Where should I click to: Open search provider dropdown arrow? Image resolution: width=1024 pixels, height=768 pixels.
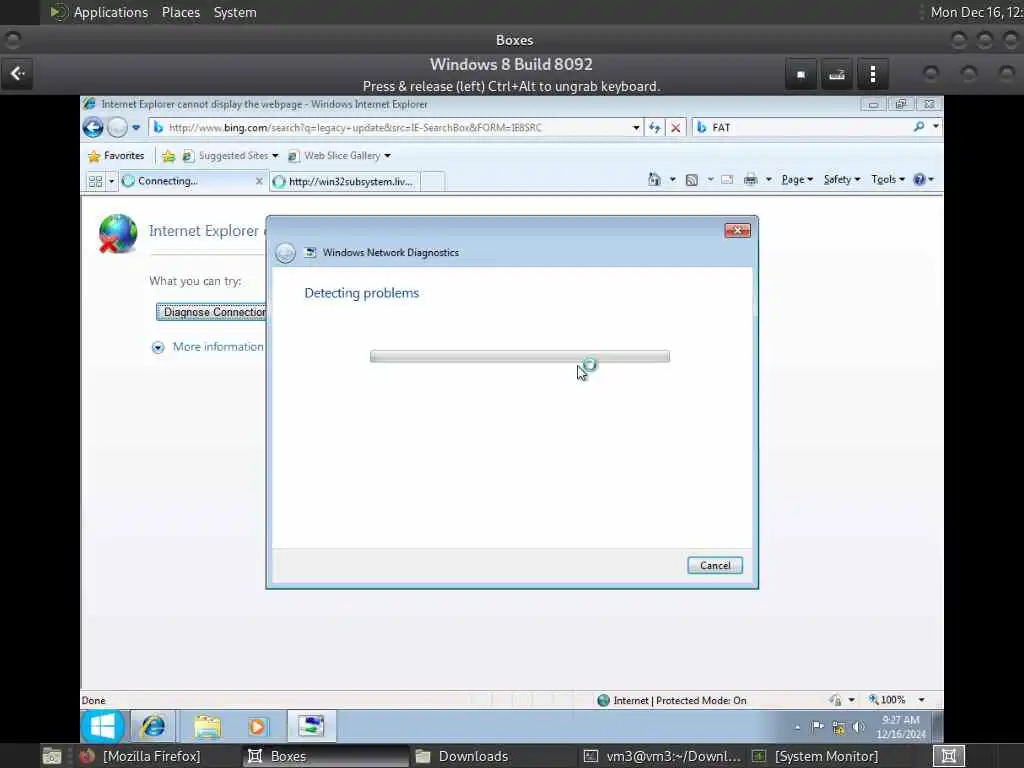click(x=935, y=127)
